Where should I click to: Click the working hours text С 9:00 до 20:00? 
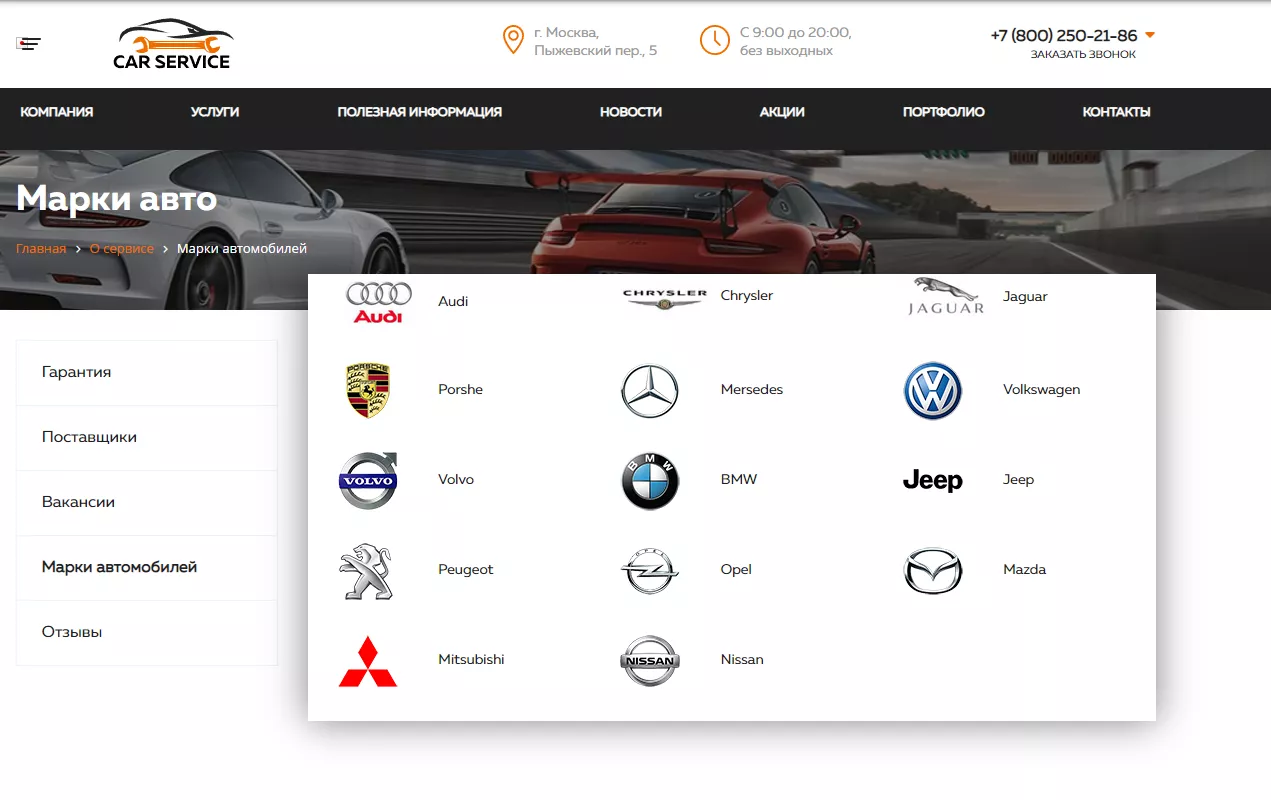point(795,33)
